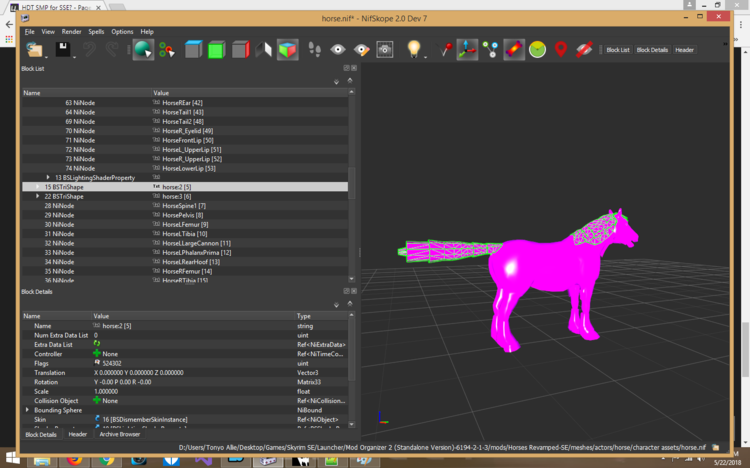Viewport: 750px width, 468px height.
Task: Switch to the Block Details bottom tab
Action: pos(41,435)
